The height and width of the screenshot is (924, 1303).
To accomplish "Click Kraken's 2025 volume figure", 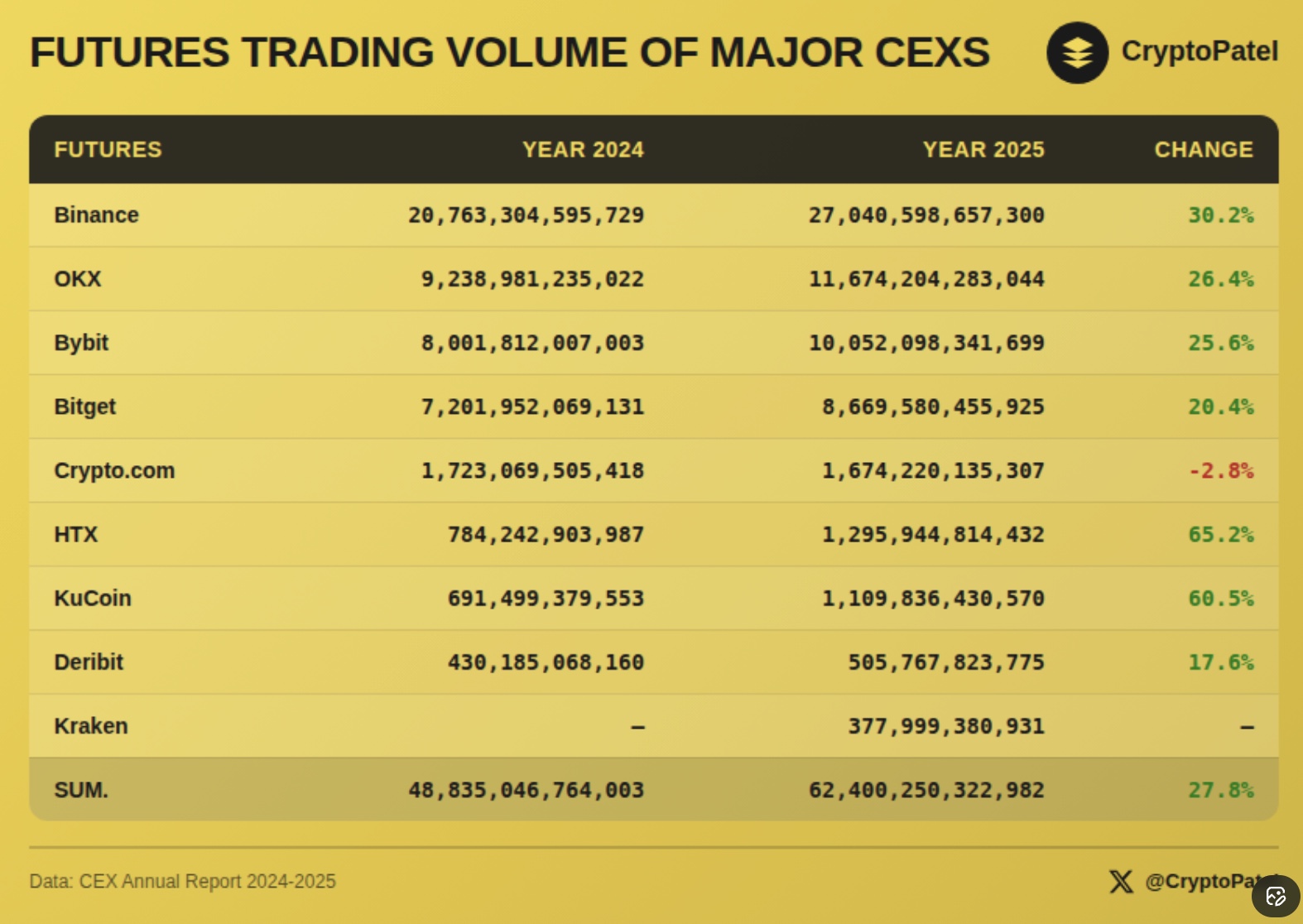I will (945, 726).
